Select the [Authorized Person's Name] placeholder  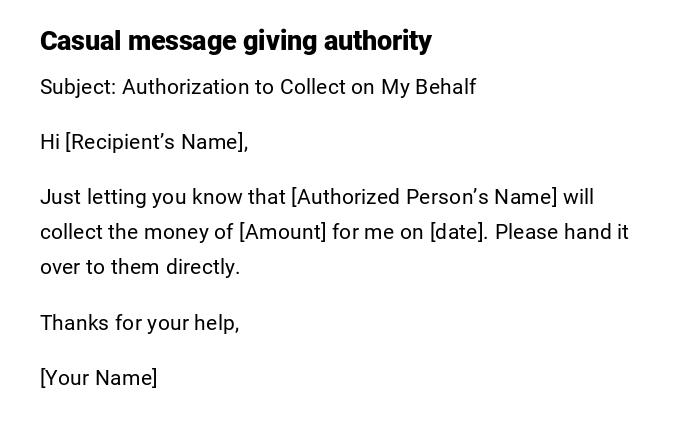(x=424, y=197)
